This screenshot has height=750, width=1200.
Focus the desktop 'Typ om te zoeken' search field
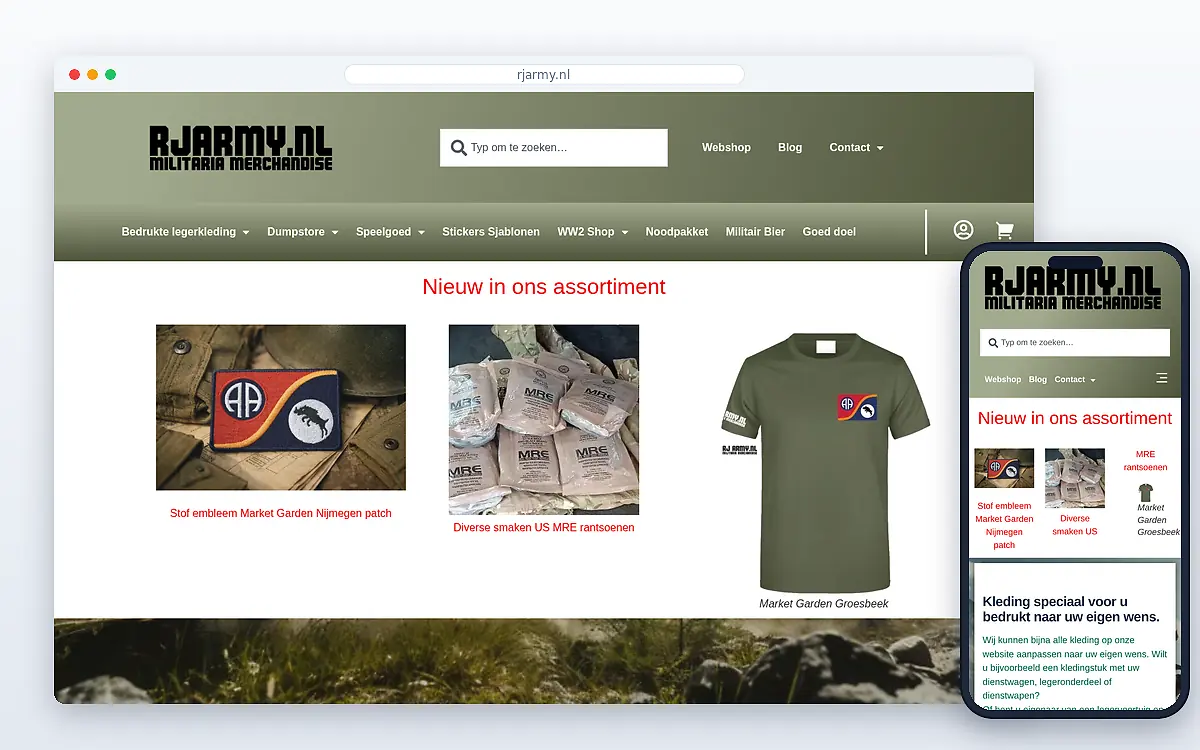click(x=554, y=148)
